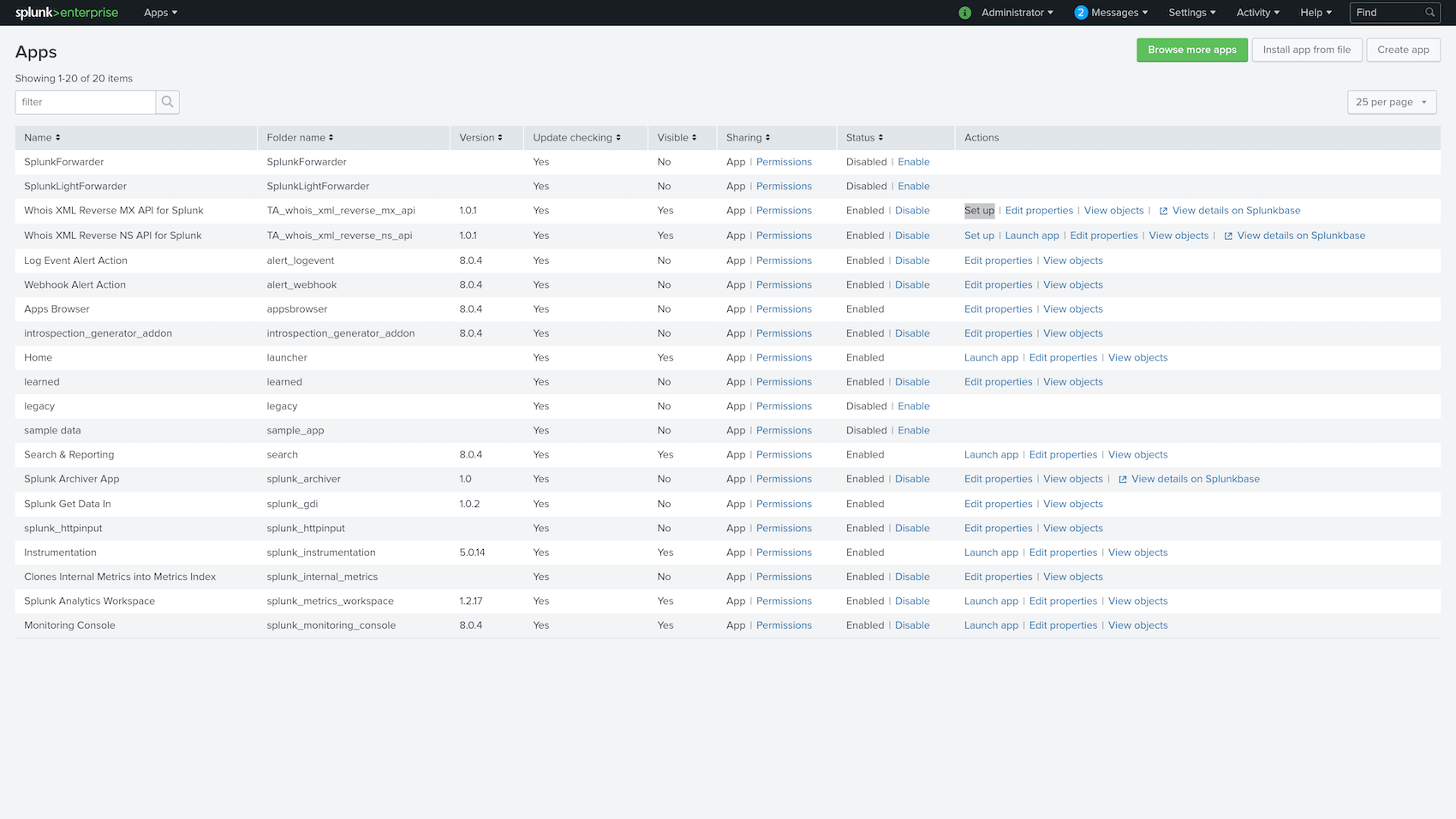
Task: Click the external link icon for Whois NS Splunkbase
Action: [x=1228, y=236]
